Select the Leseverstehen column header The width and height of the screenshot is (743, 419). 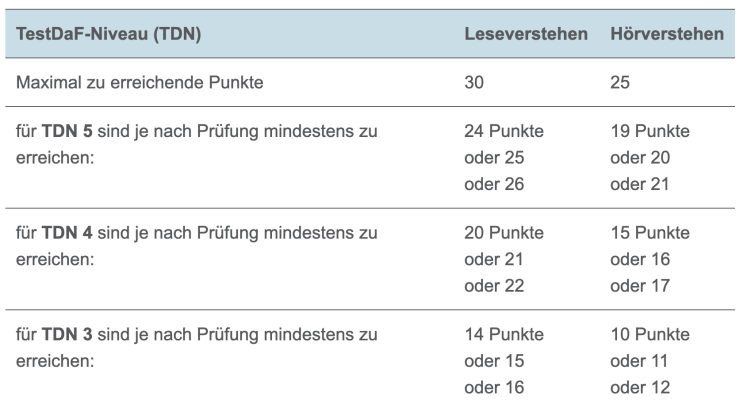point(525,34)
